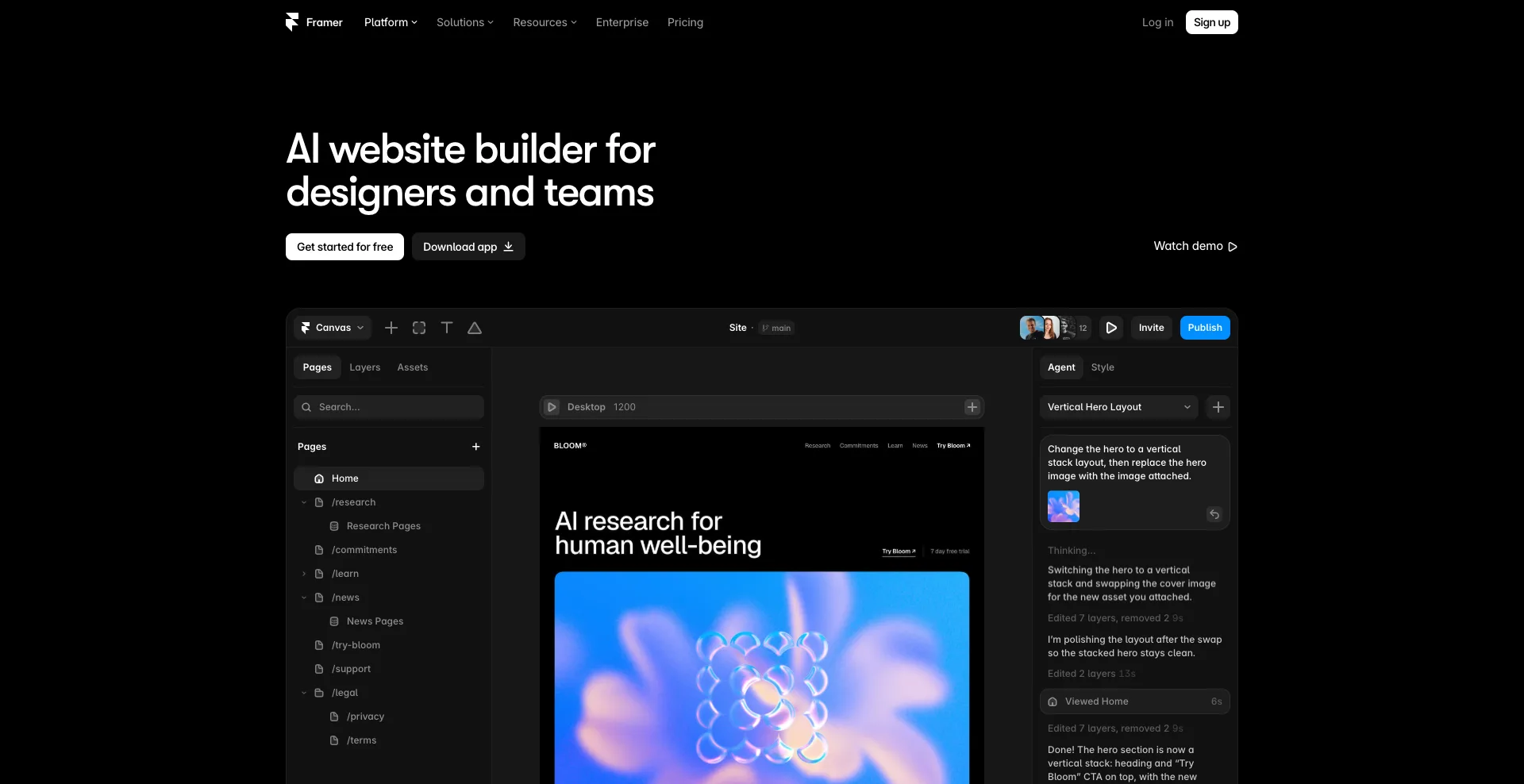Viewport: 1524px width, 784px height.
Task: Open the Solutions menu
Action: (x=465, y=22)
